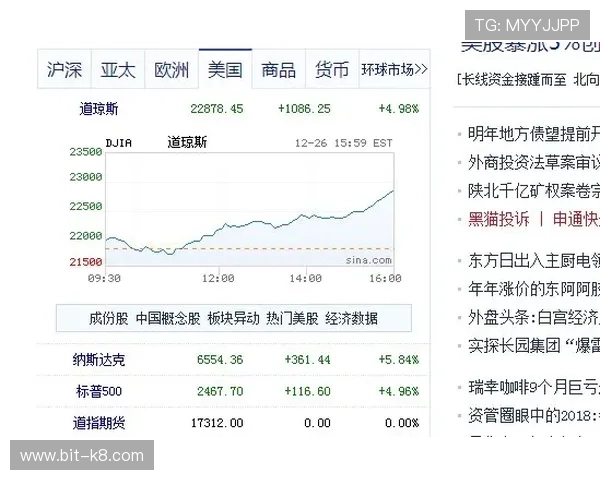Open the 亚太 tab

[x=118, y=70]
